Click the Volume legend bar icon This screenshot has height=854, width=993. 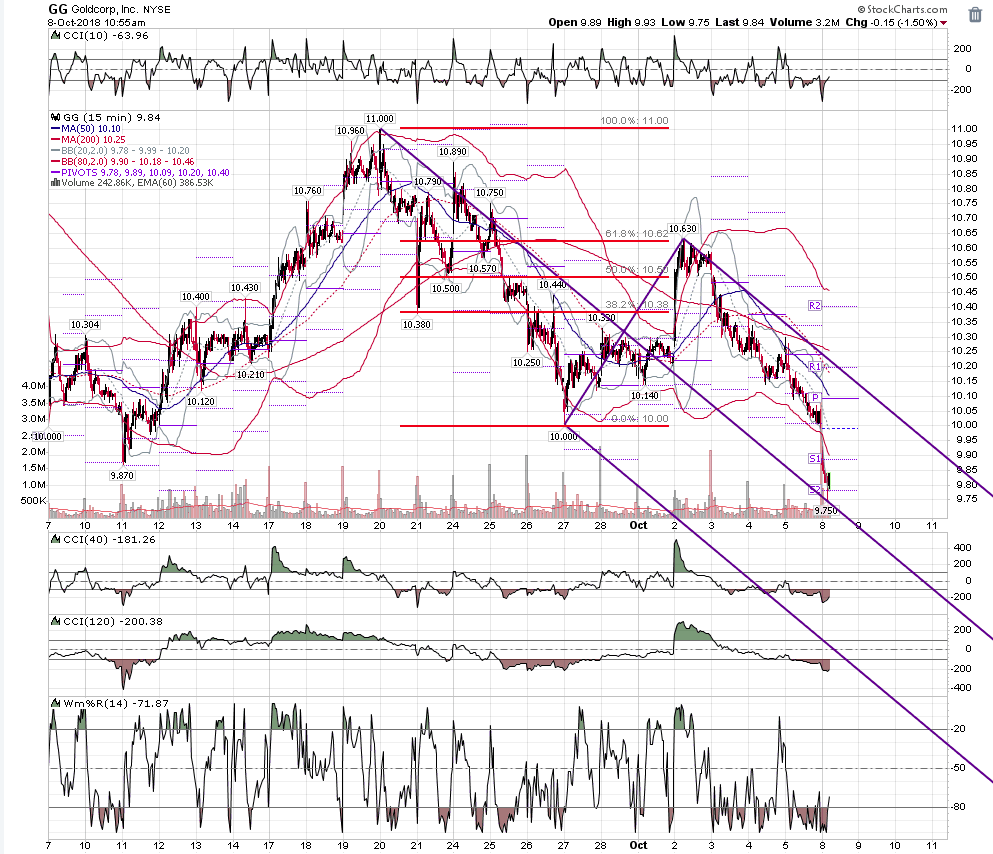[56, 183]
